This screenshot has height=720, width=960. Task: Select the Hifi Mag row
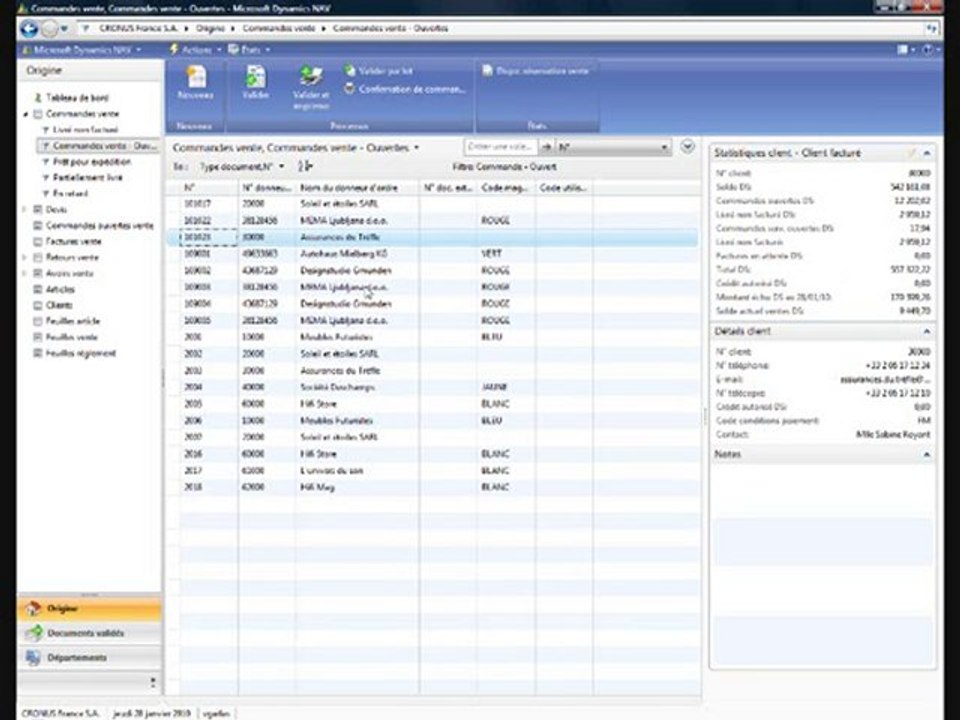pyautogui.click(x=432, y=487)
